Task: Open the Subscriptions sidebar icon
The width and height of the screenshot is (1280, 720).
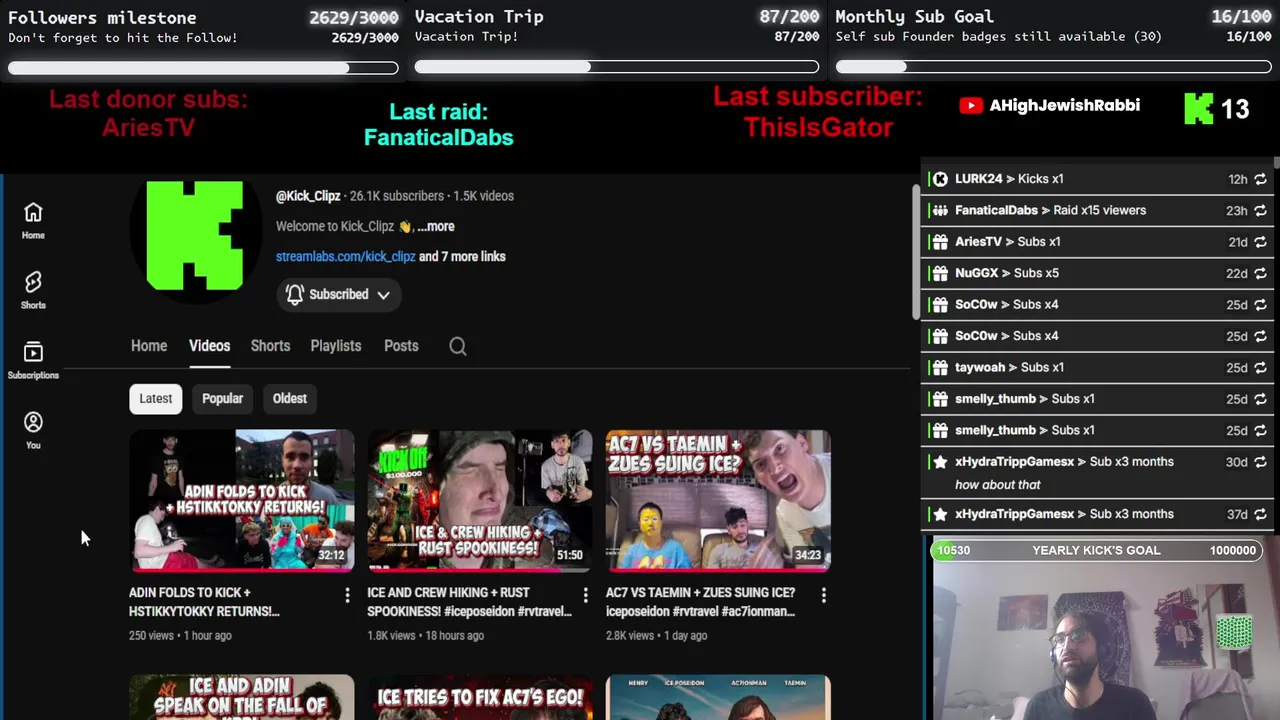Action: pyautogui.click(x=33, y=360)
